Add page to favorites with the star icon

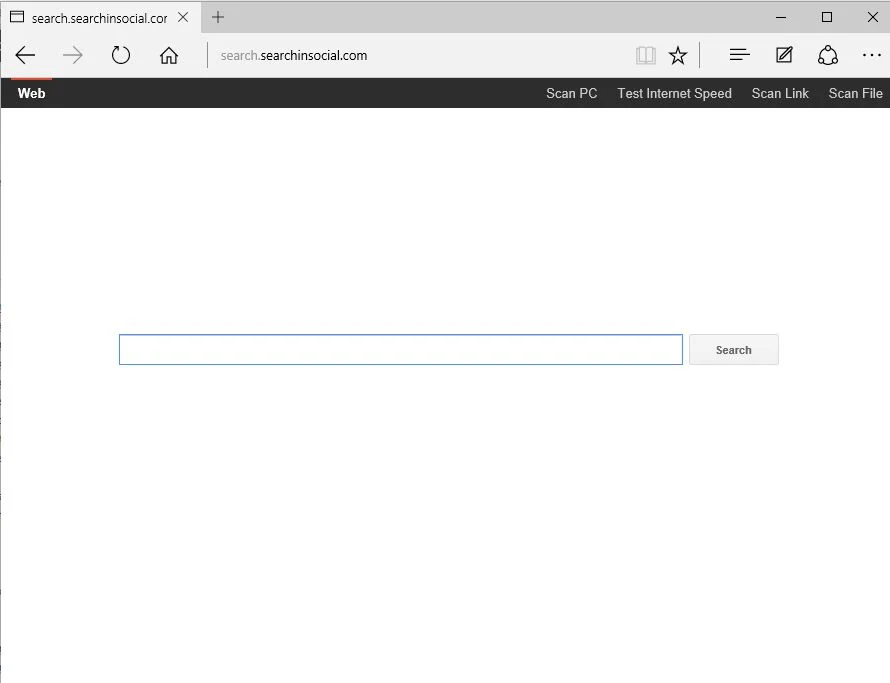click(678, 56)
